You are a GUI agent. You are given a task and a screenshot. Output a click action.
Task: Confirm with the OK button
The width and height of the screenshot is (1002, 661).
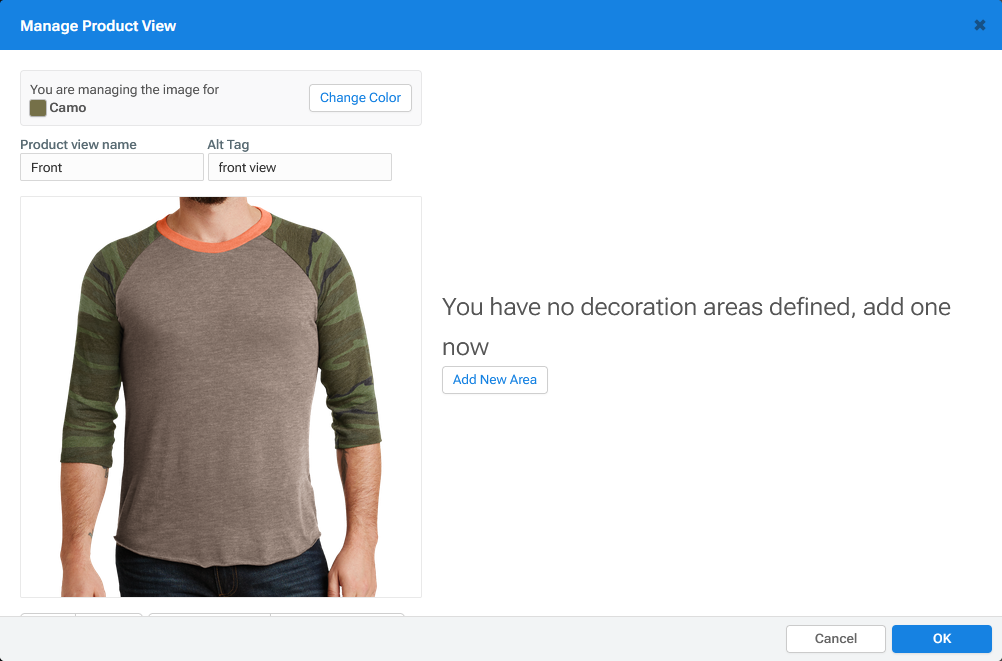[x=942, y=639]
